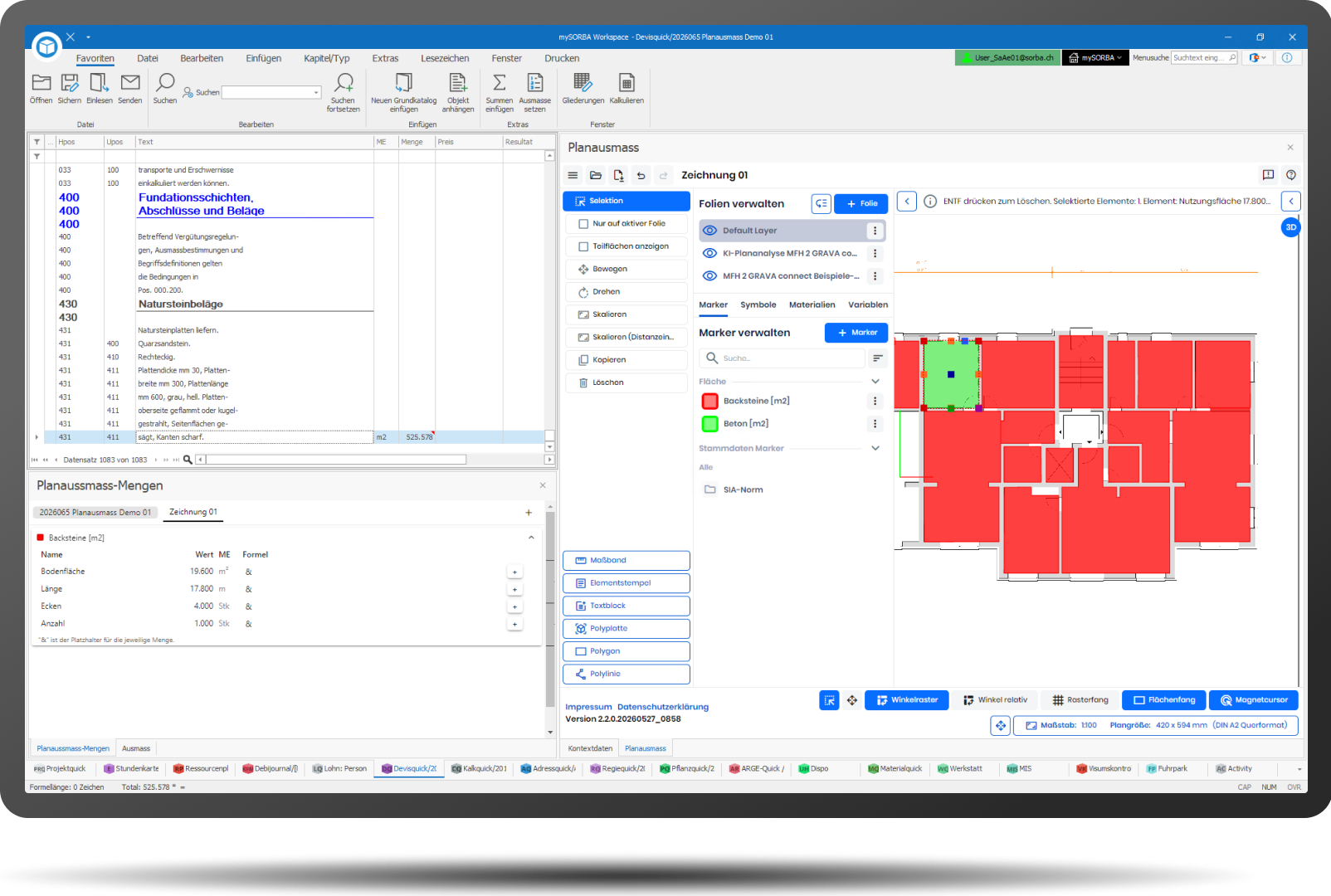Open the Planausmass hamburger menu icon
The width and height of the screenshot is (1331, 896).
point(573,175)
